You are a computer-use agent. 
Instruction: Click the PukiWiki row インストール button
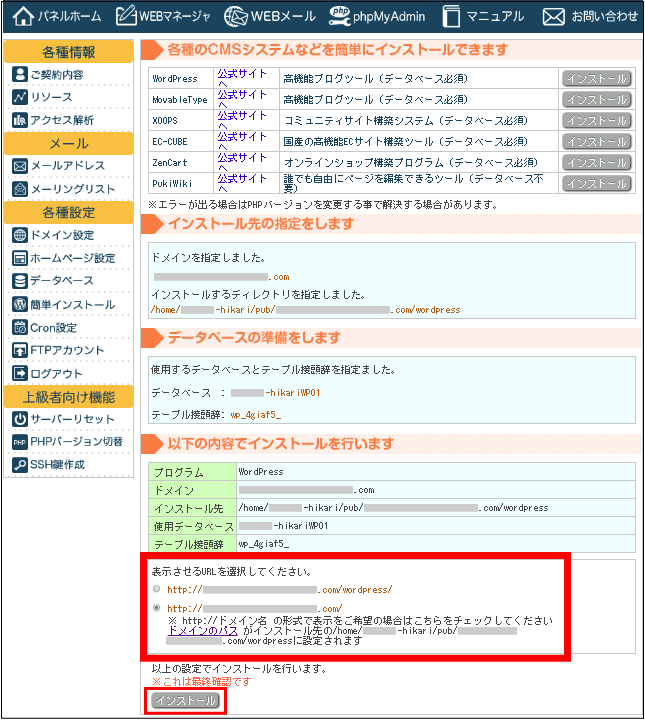[x=597, y=184]
